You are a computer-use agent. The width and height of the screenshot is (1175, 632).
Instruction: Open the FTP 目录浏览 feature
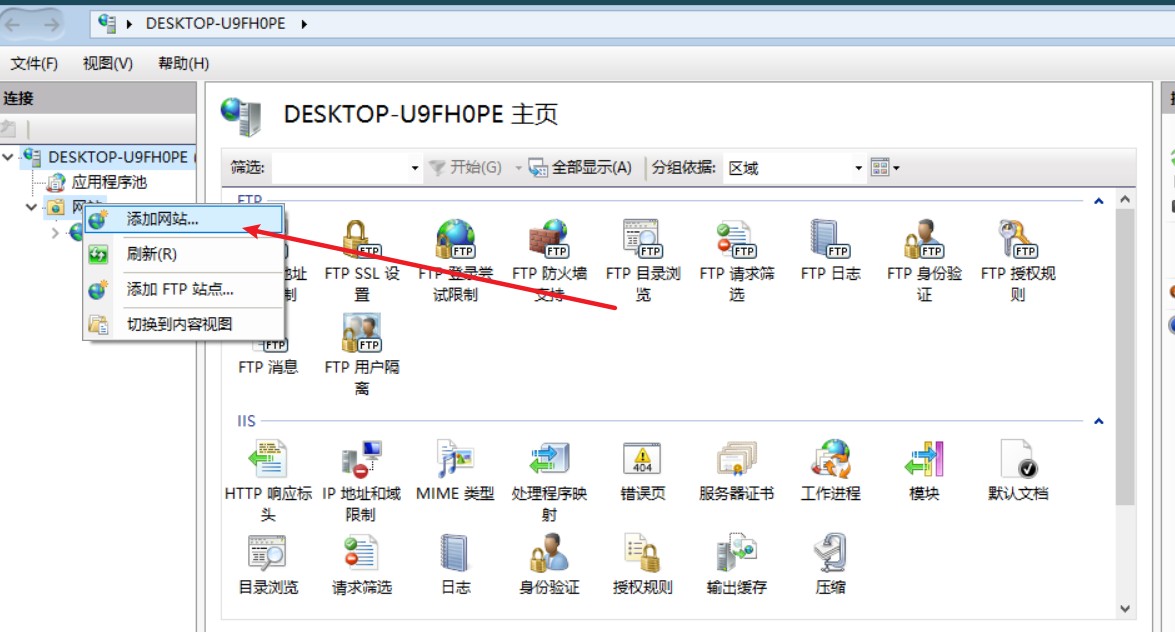click(643, 260)
